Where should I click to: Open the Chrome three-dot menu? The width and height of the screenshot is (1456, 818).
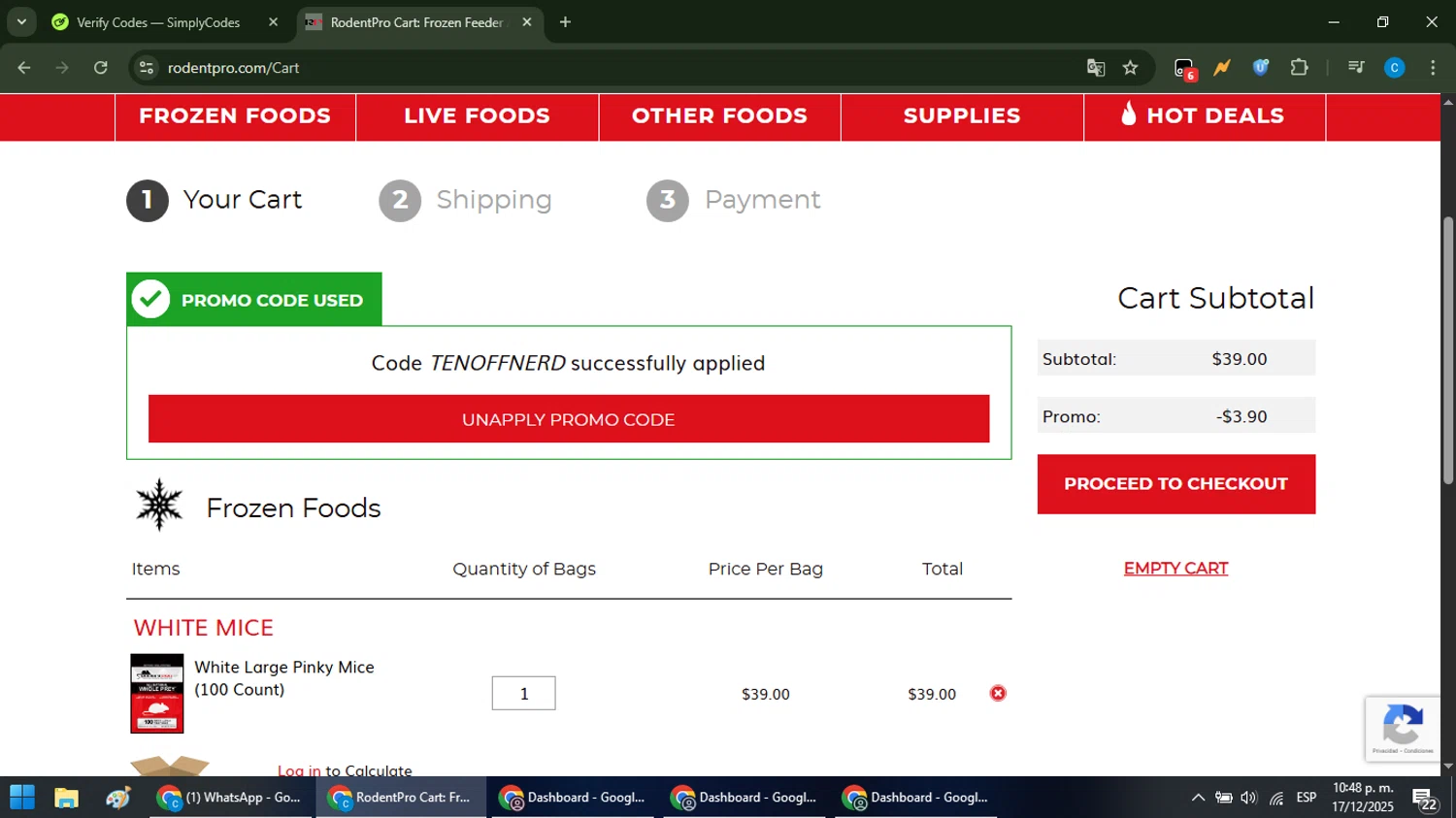1433,68
